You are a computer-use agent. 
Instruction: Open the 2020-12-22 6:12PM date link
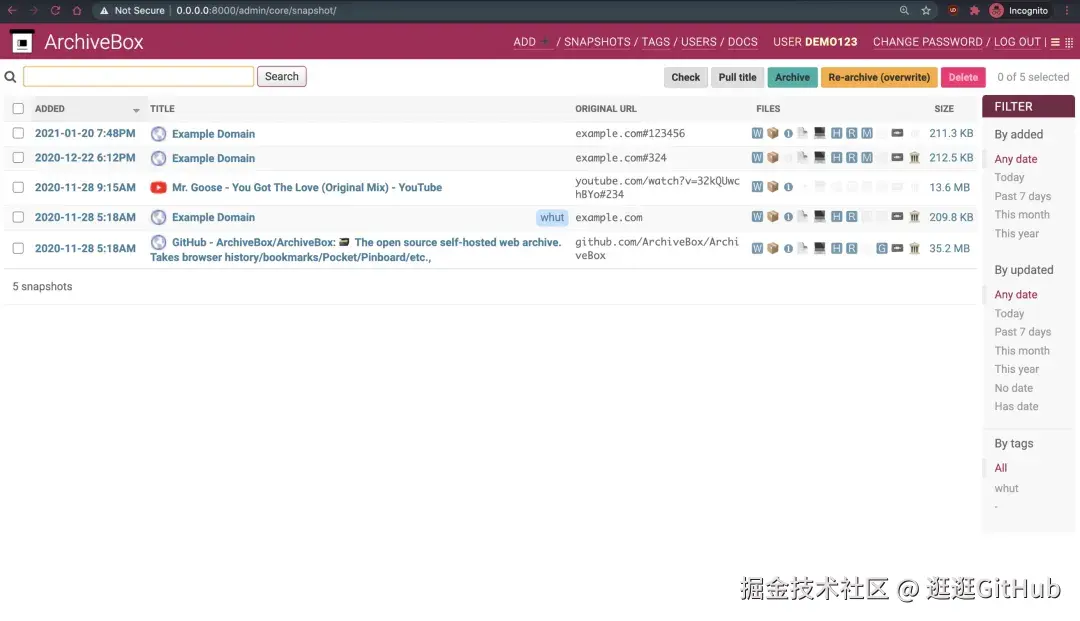coord(85,158)
